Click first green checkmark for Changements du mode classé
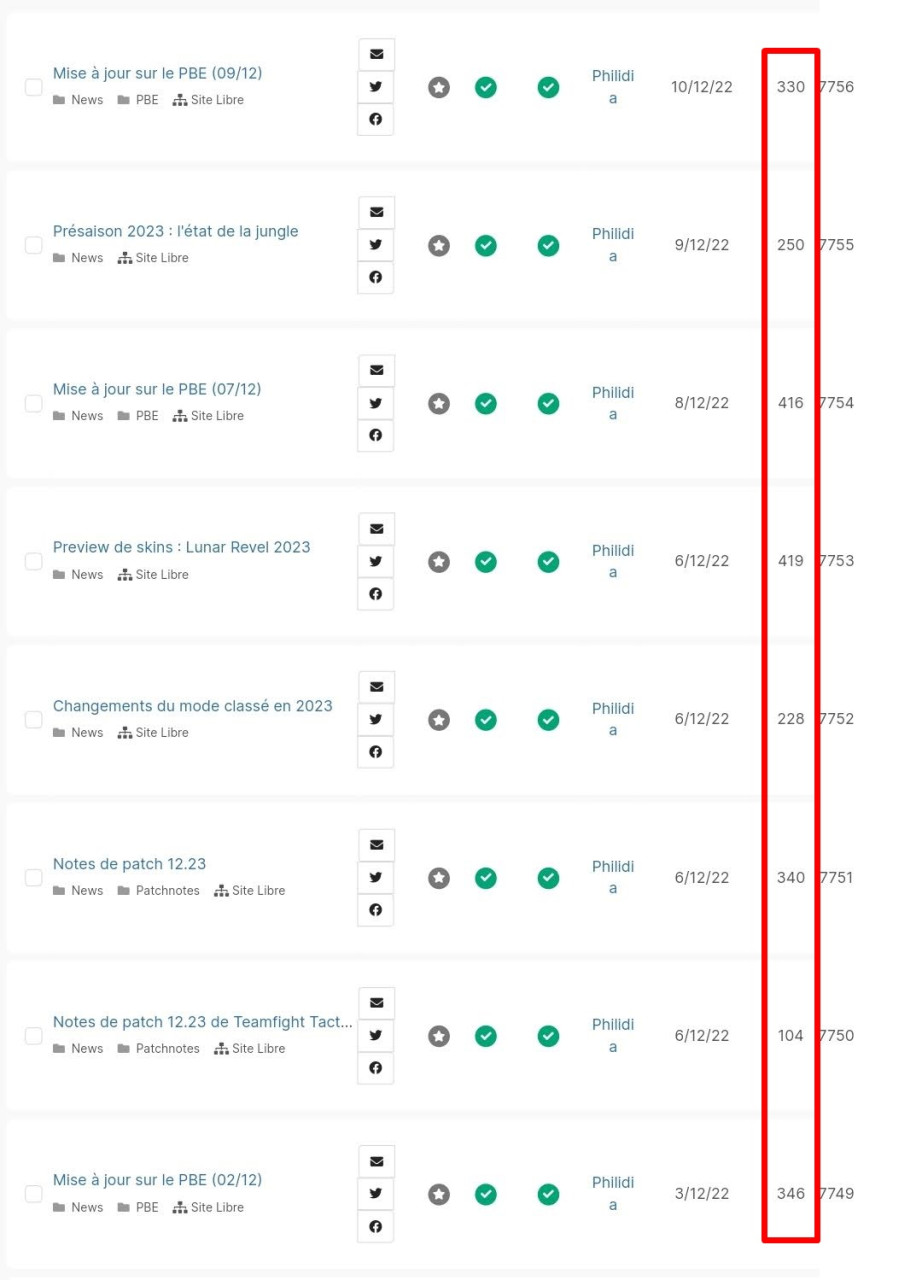This screenshot has width=922, height=1280. pyautogui.click(x=486, y=720)
